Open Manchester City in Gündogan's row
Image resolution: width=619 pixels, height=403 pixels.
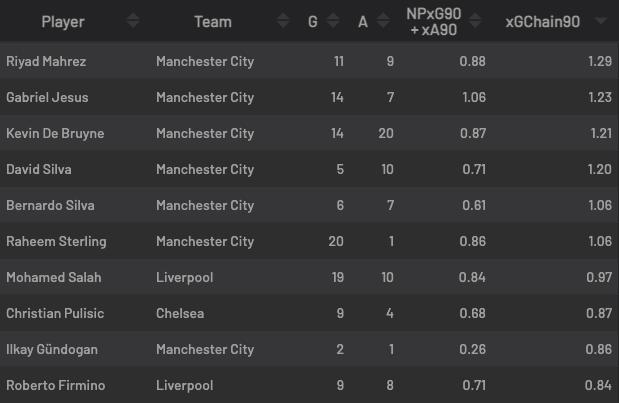tap(205, 349)
